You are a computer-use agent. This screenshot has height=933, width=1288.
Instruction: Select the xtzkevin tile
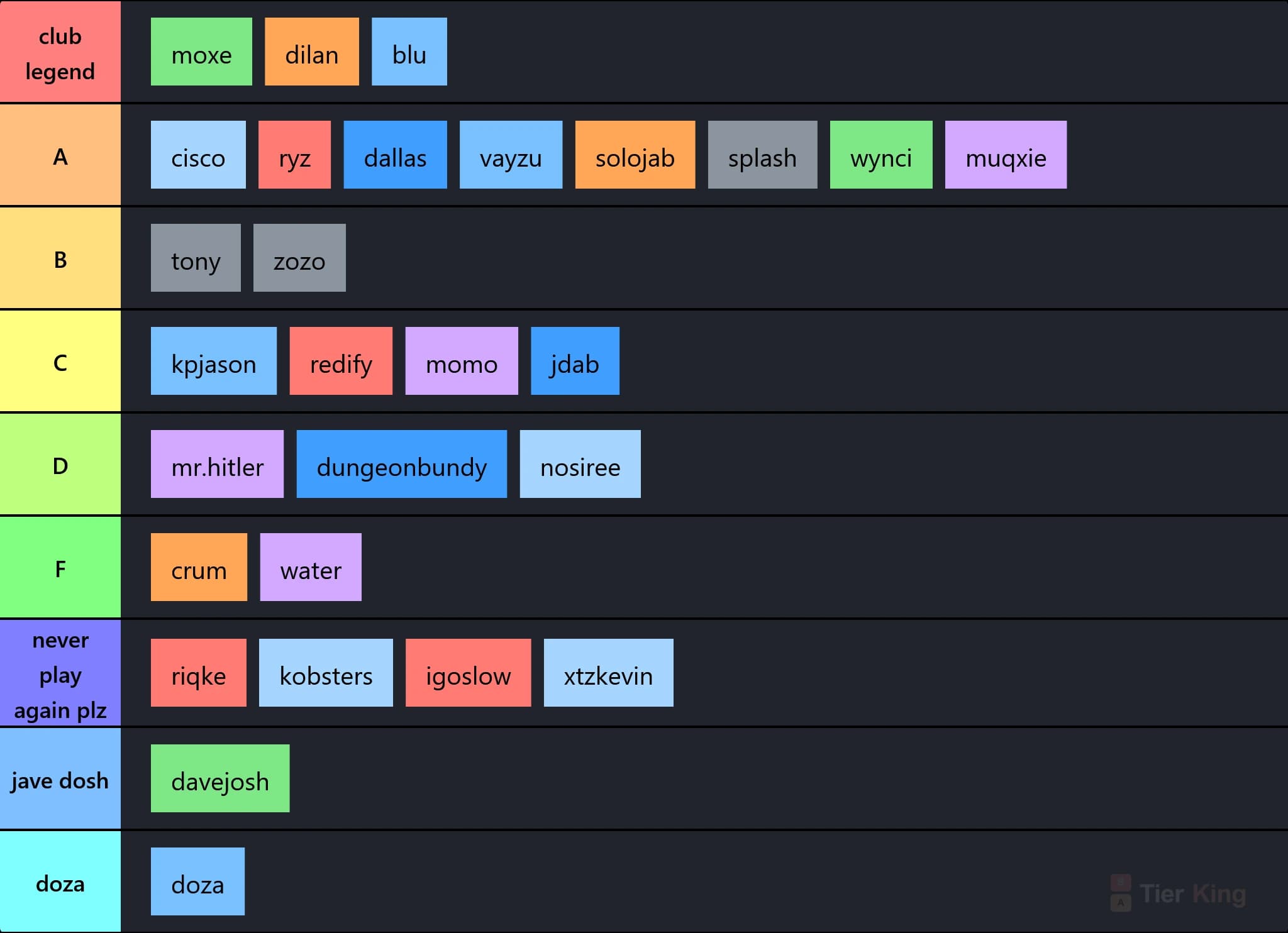pos(608,673)
